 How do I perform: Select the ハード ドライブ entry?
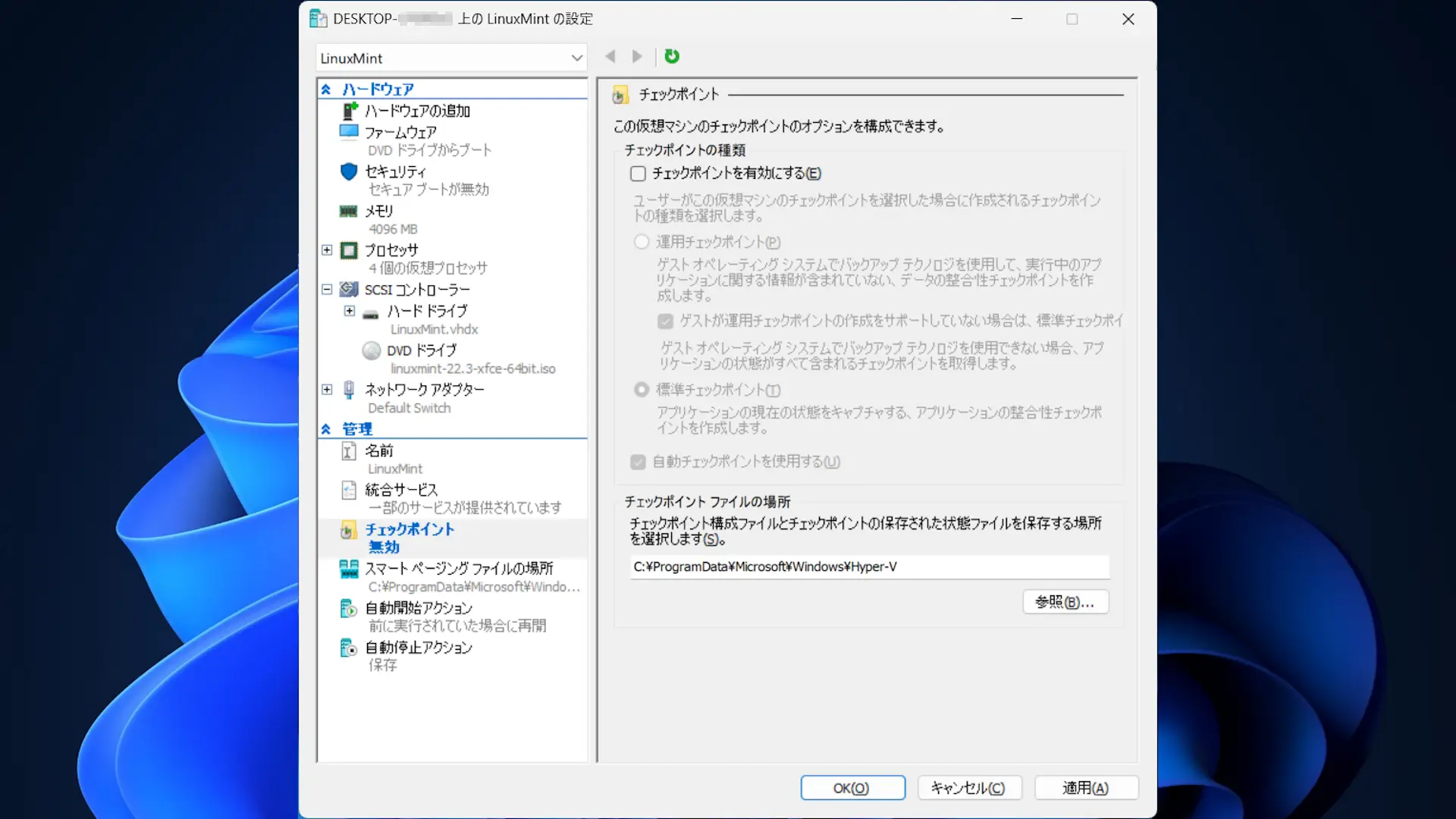pyautogui.click(x=428, y=311)
